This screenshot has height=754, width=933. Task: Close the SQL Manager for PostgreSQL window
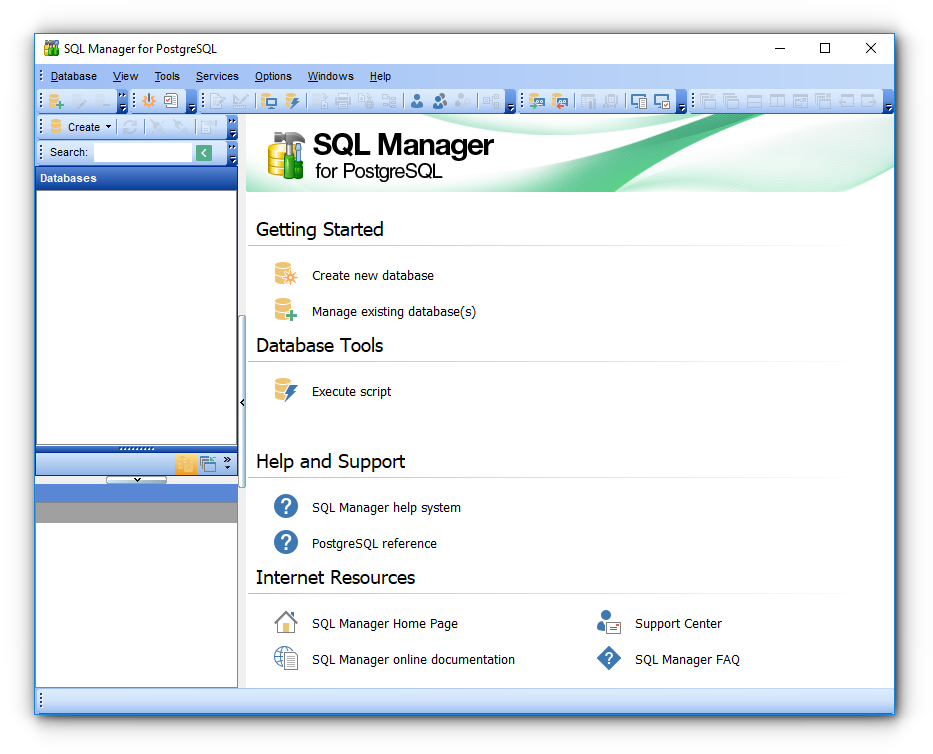tap(871, 48)
